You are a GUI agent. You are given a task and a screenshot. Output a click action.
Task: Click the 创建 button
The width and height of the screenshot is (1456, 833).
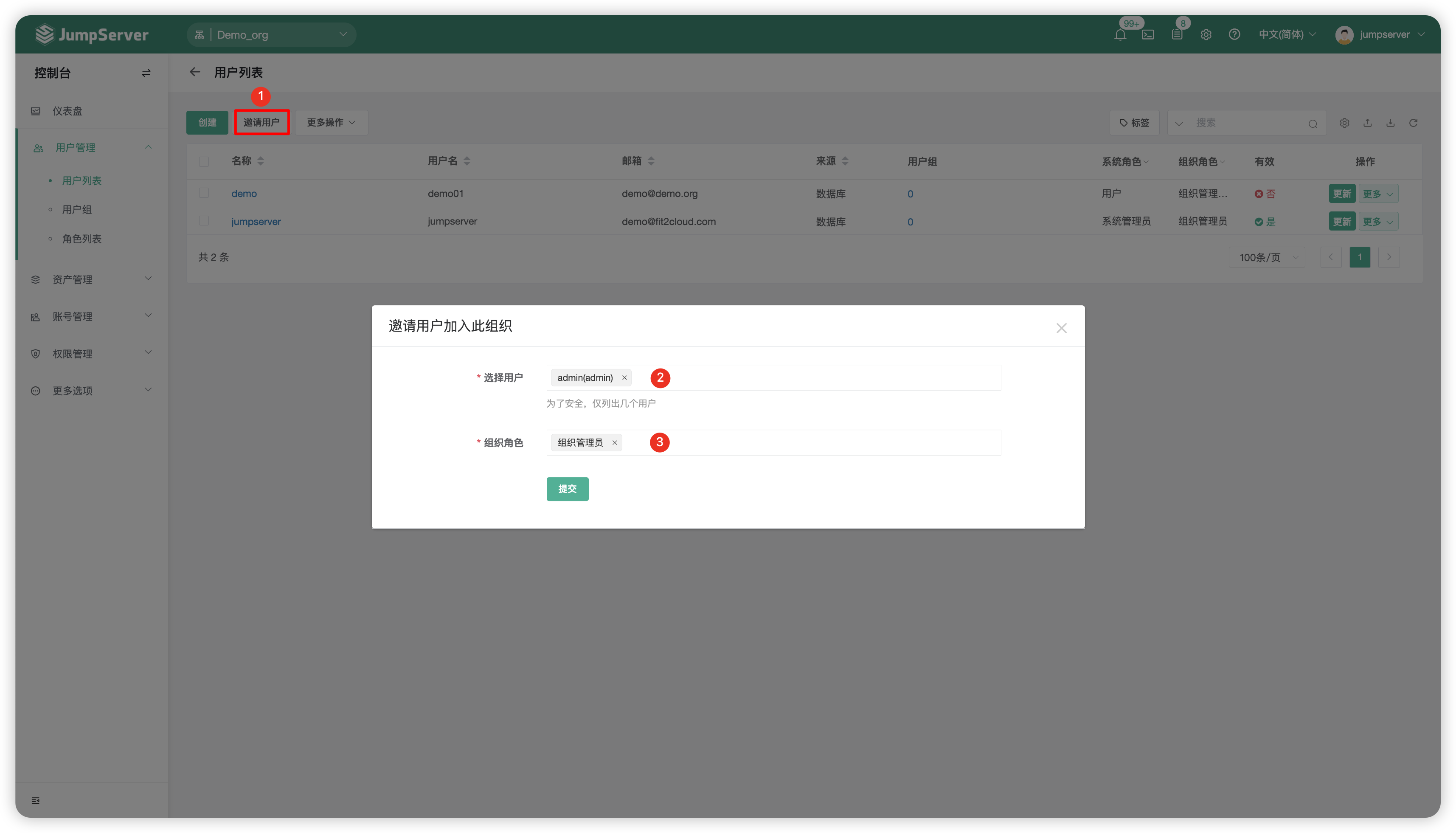[x=207, y=122]
